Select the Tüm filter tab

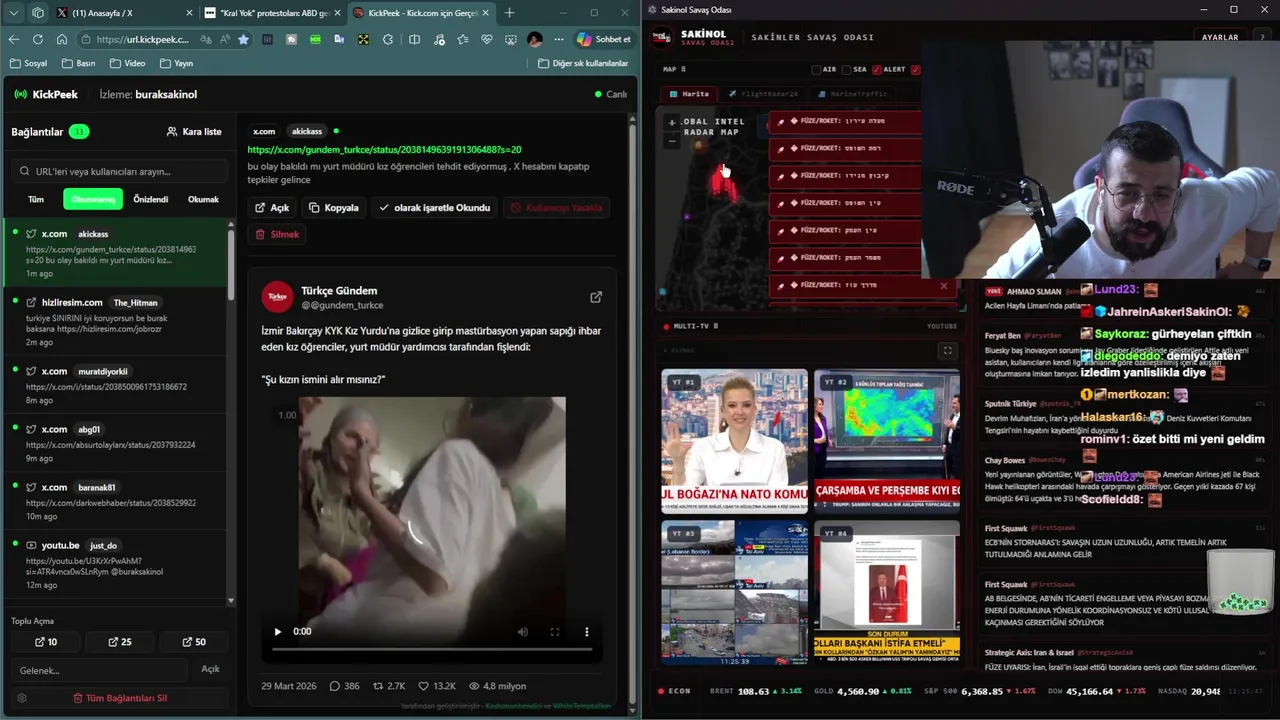pos(36,199)
